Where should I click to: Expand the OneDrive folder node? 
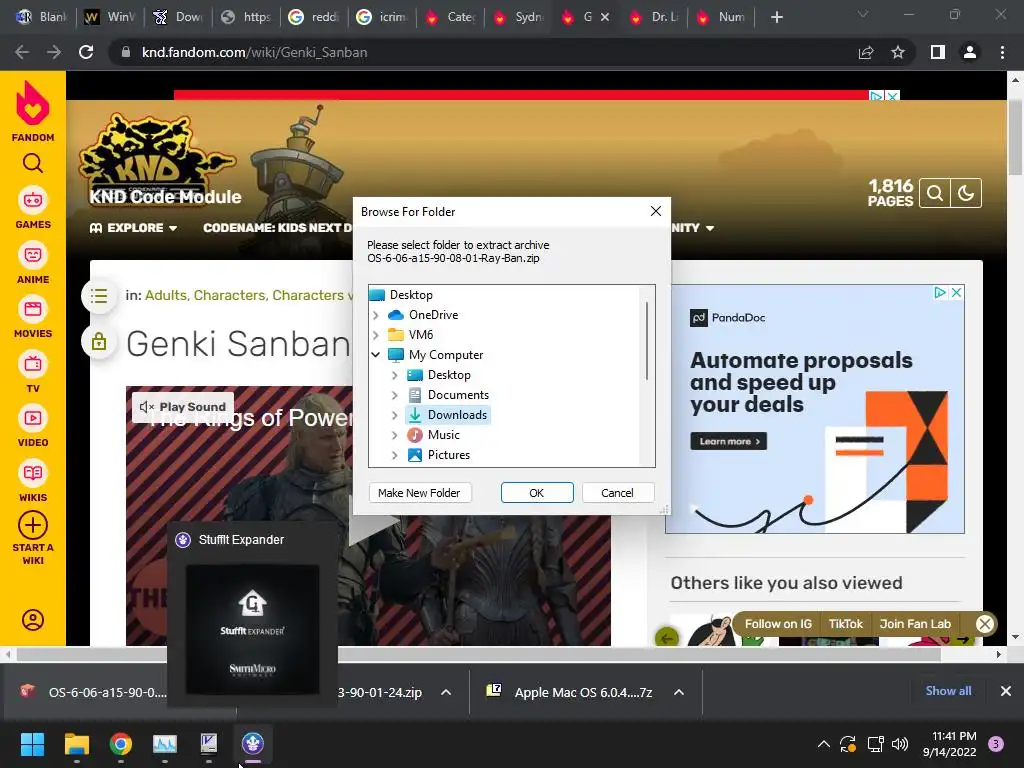point(376,315)
